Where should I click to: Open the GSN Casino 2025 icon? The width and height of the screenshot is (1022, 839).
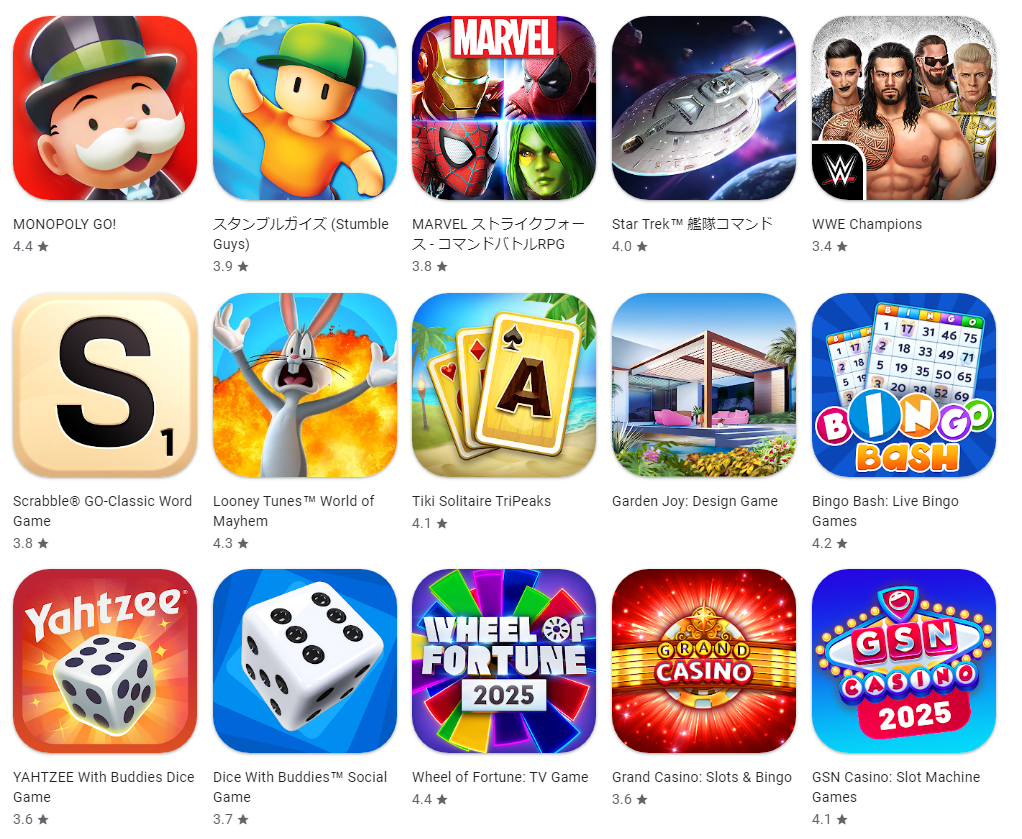click(x=904, y=661)
